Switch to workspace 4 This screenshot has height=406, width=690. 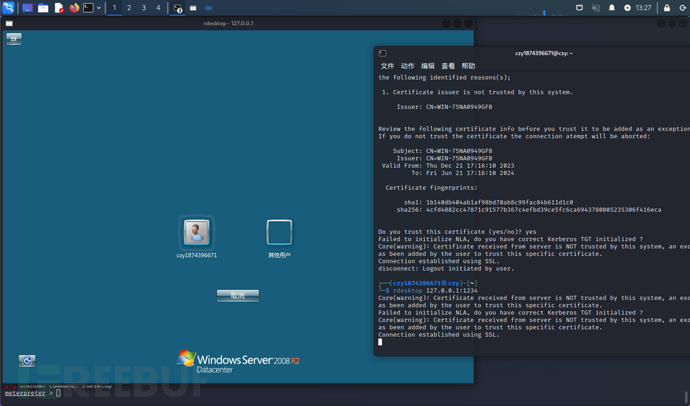tap(158, 8)
